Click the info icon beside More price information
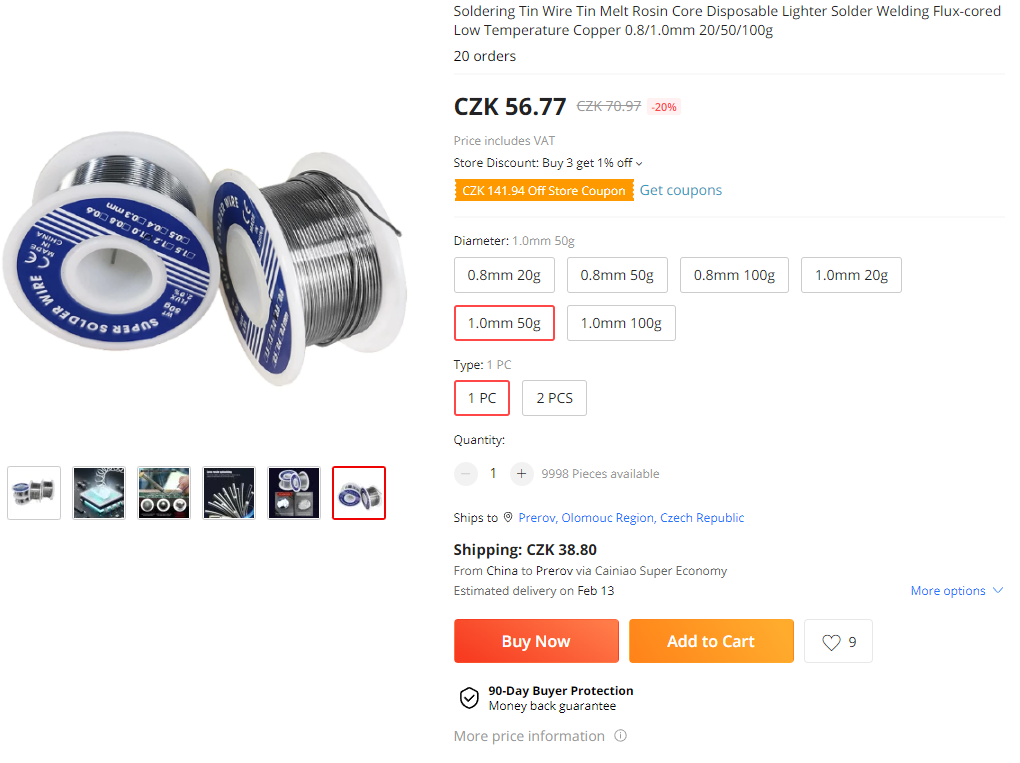 click(x=620, y=736)
